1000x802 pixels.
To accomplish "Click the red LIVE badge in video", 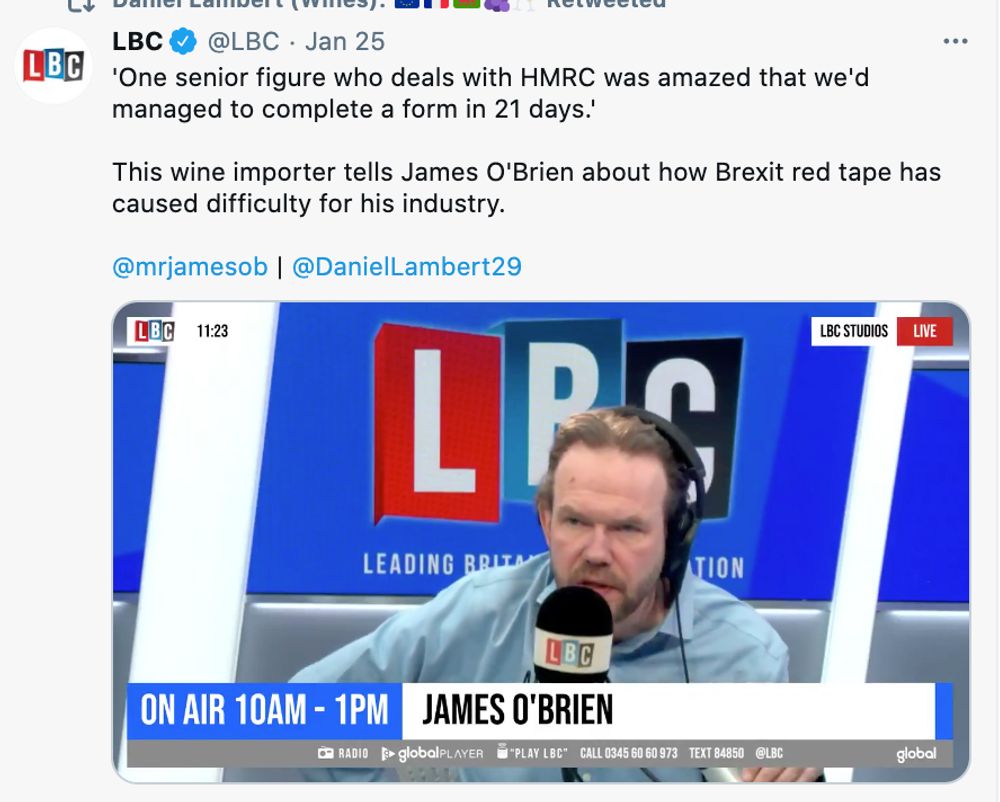I will pos(924,331).
